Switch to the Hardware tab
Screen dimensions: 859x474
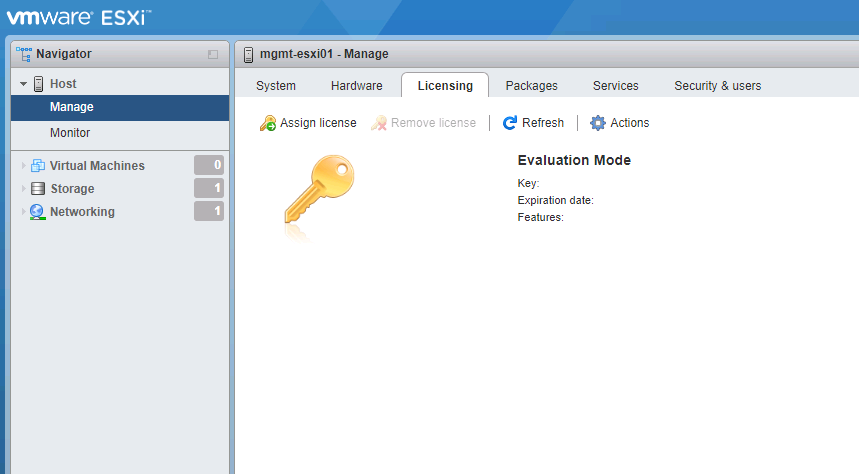point(357,85)
